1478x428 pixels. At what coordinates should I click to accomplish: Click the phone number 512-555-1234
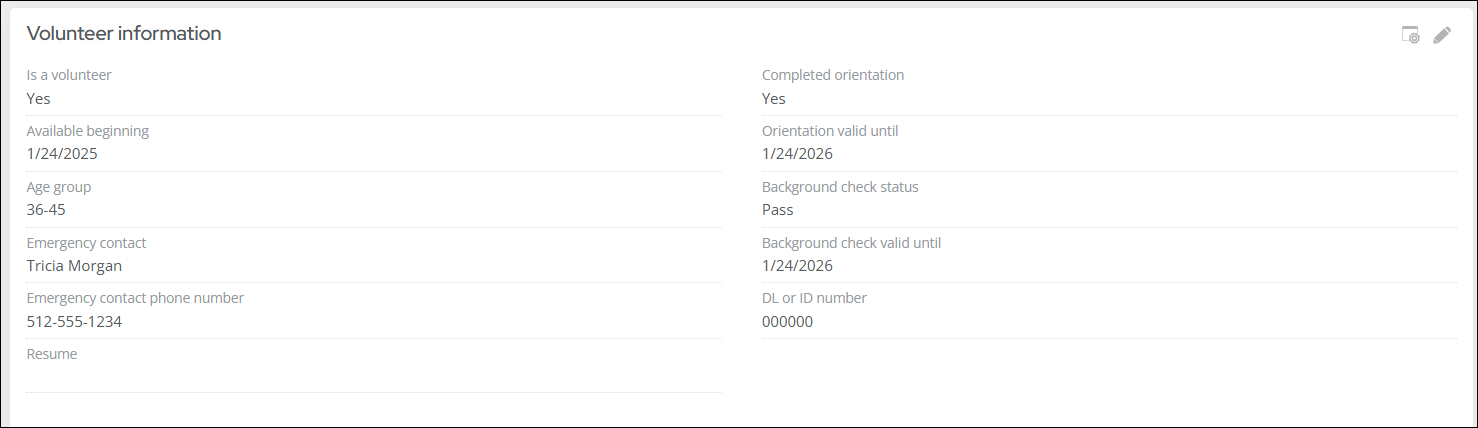click(74, 322)
